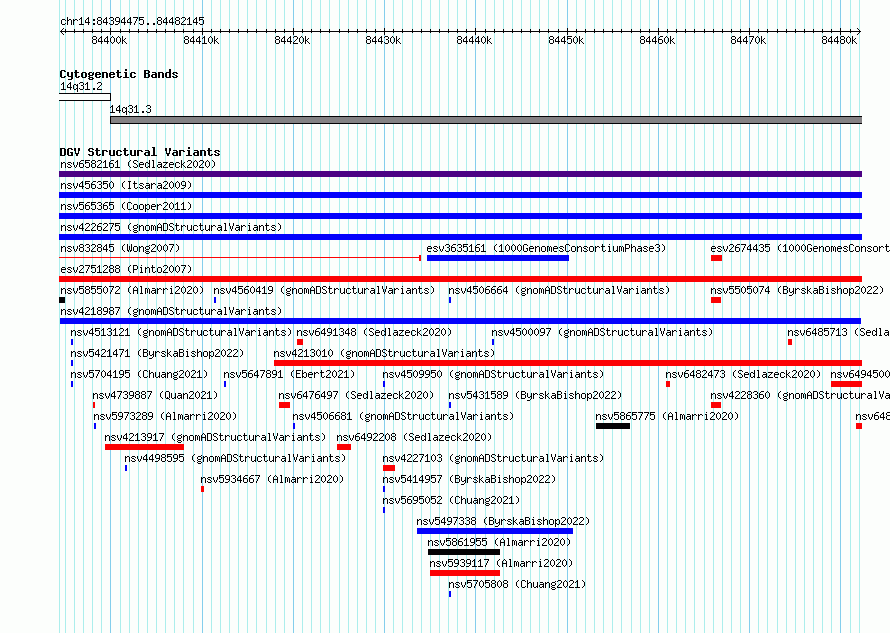The width and height of the screenshot is (890, 633).
Task: Click nsv4500097 gnomAD variant label
Action: (602, 332)
